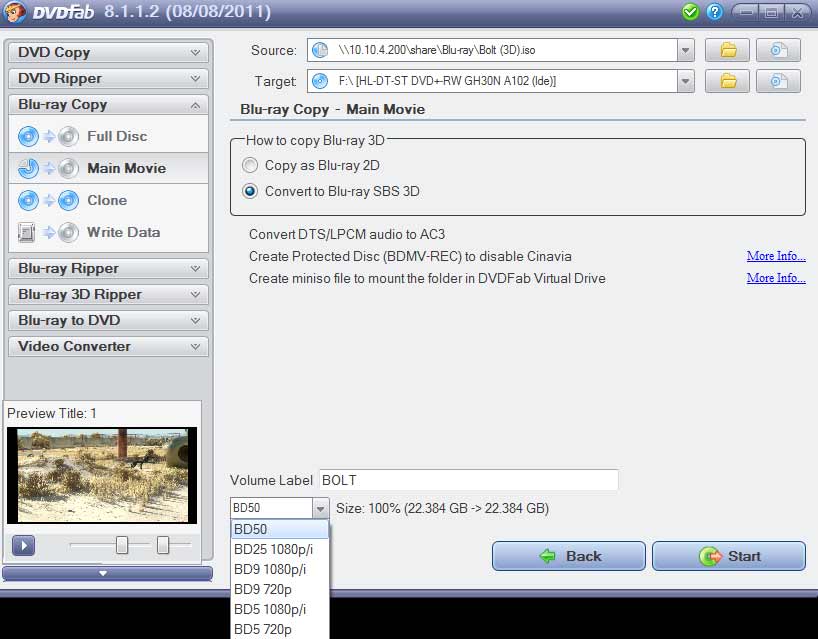The width and height of the screenshot is (818, 639).
Task: Click the Target drive text field
Action: pos(492,81)
